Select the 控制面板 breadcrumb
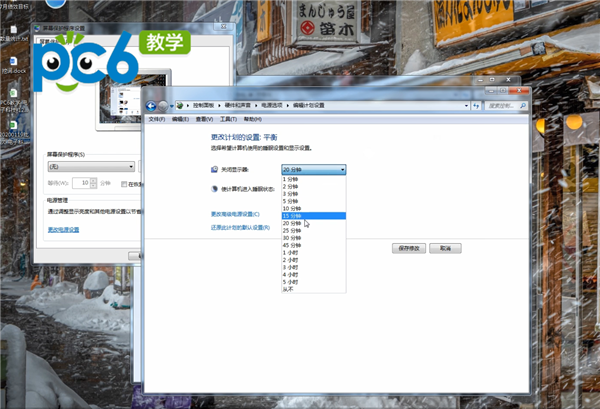600x409 pixels. pyautogui.click(x=203, y=105)
